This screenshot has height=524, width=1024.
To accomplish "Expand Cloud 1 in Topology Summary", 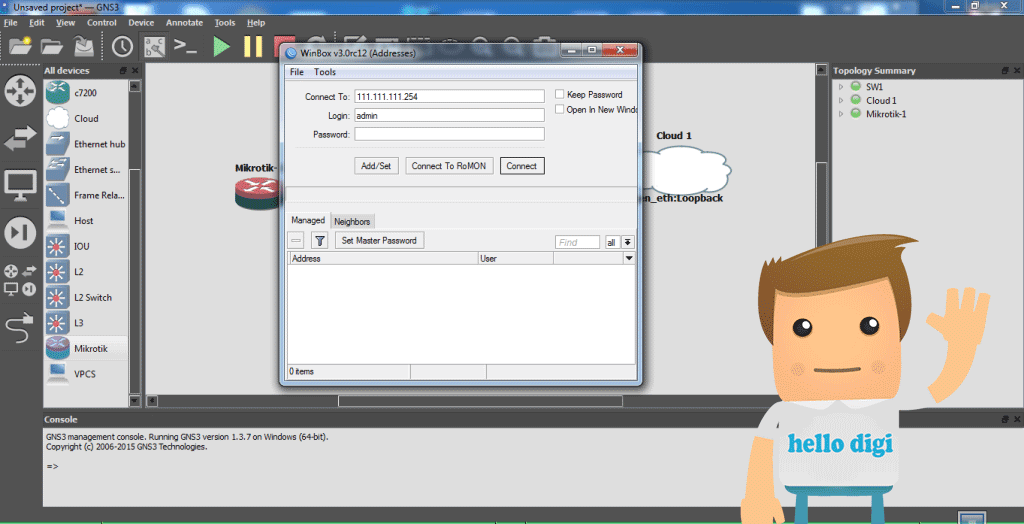I will (x=841, y=100).
